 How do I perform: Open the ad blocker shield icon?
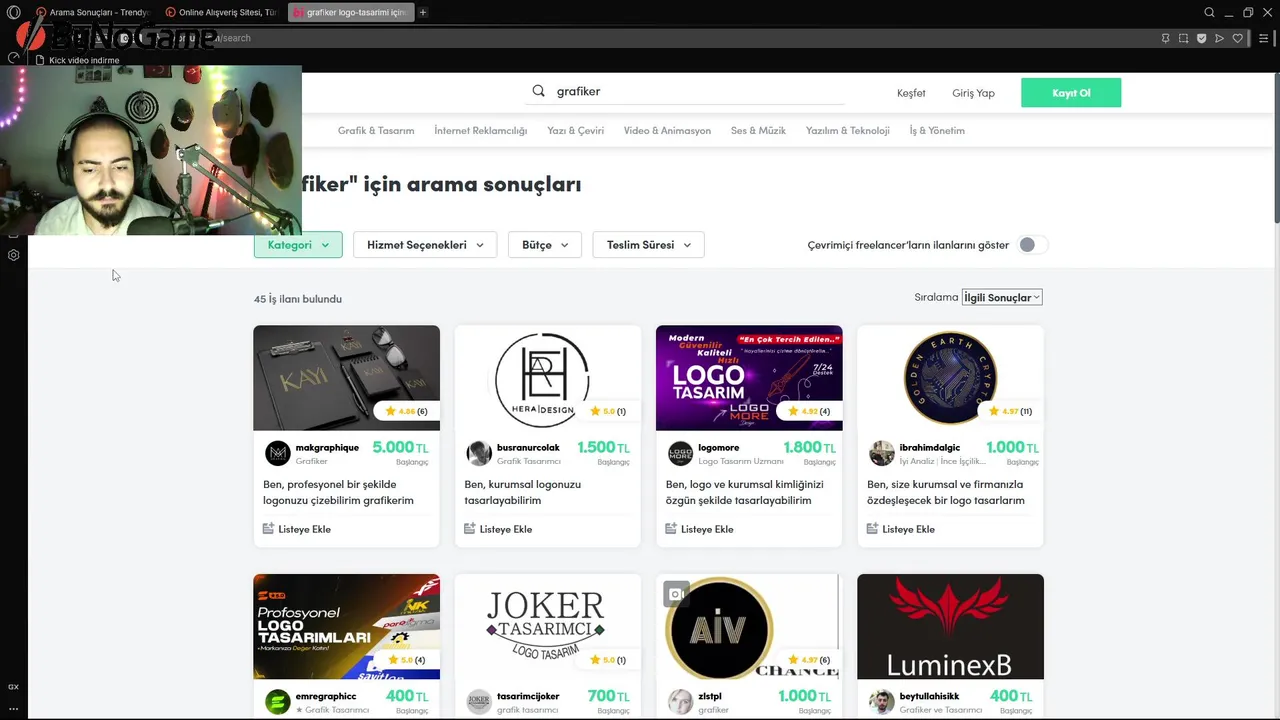(x=1201, y=38)
